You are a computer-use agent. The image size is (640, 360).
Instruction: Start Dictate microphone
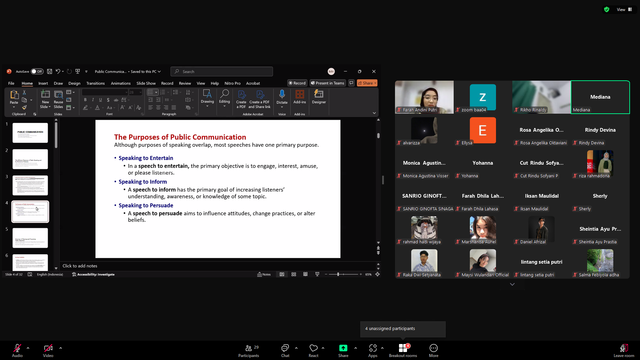(282, 98)
